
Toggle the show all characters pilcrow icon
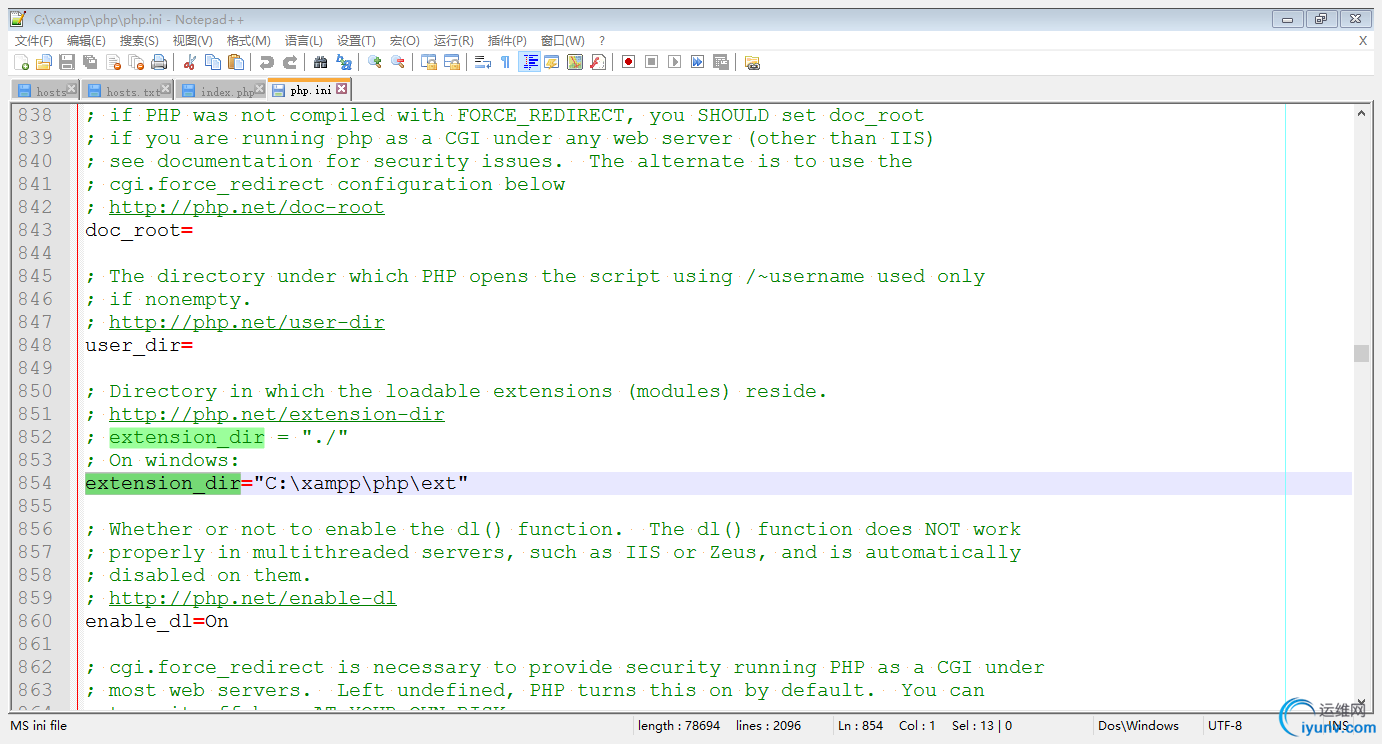505,62
